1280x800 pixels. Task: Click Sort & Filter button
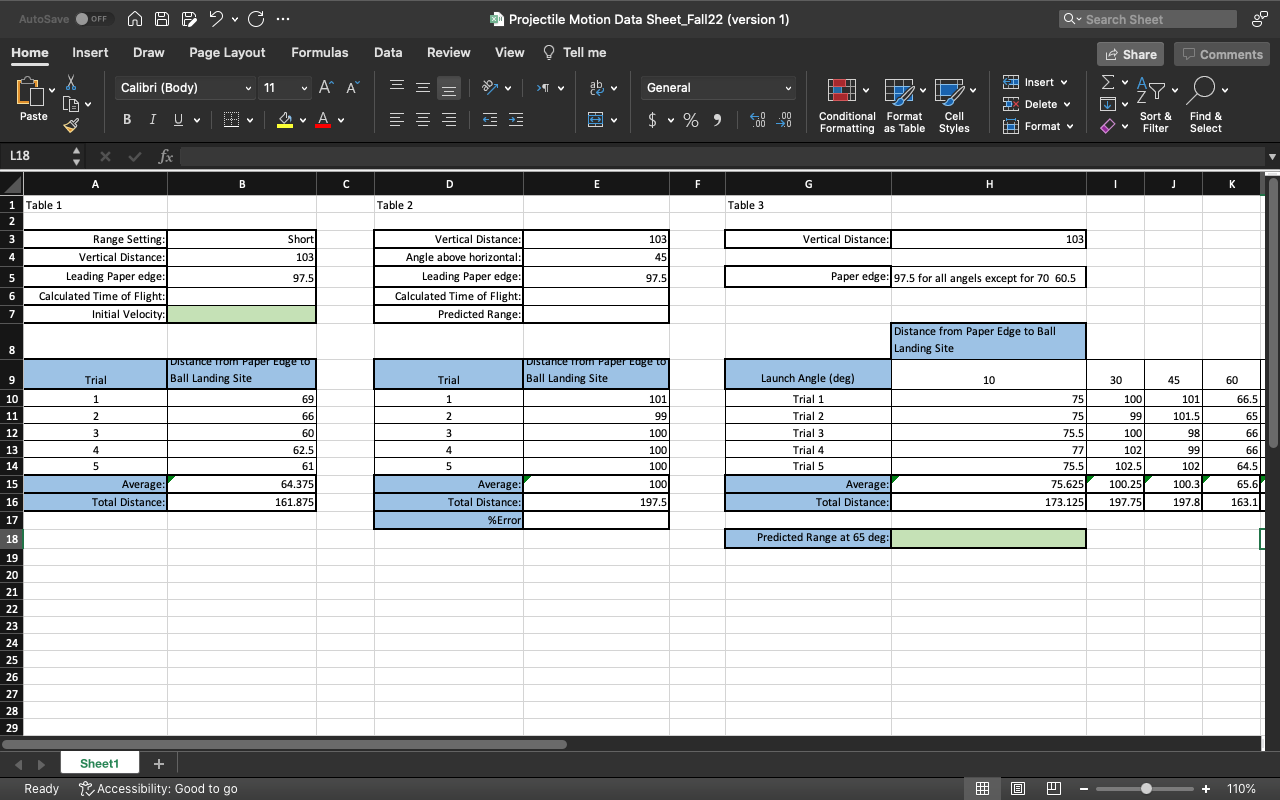click(x=1155, y=106)
